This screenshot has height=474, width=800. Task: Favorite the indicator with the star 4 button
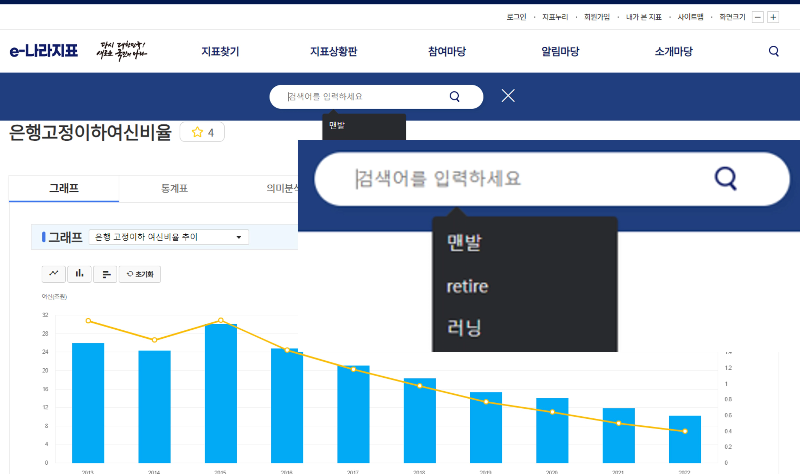(203, 133)
